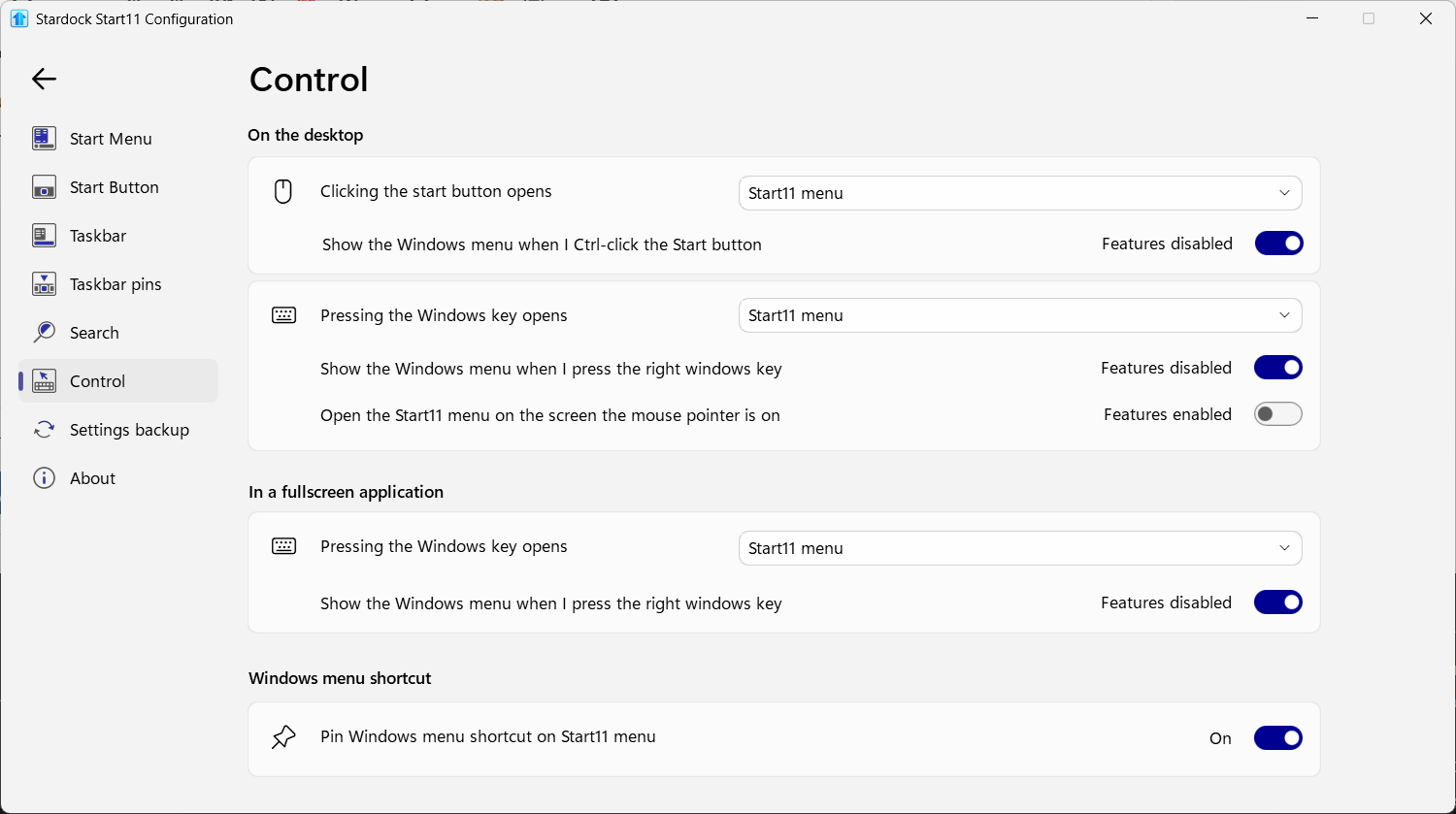Toggle fullscreen right windows key switch
This screenshot has height=814, width=1456.
pyautogui.click(x=1278, y=602)
